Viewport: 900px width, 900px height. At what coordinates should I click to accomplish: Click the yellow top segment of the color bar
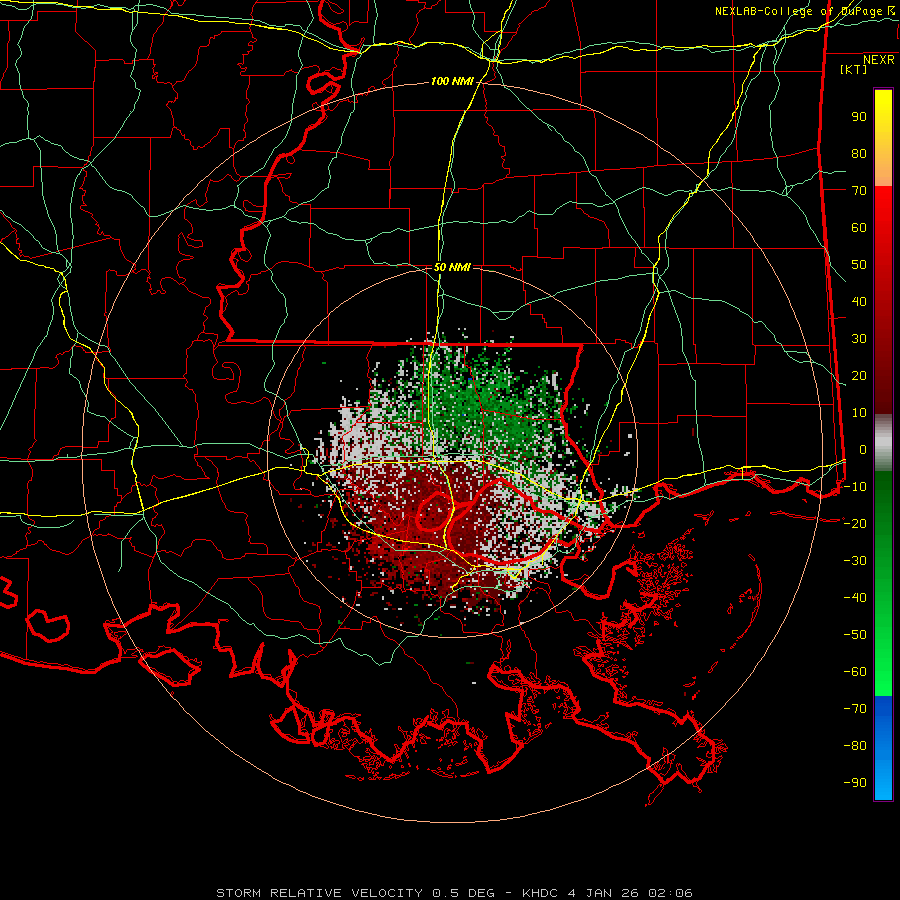click(x=883, y=138)
